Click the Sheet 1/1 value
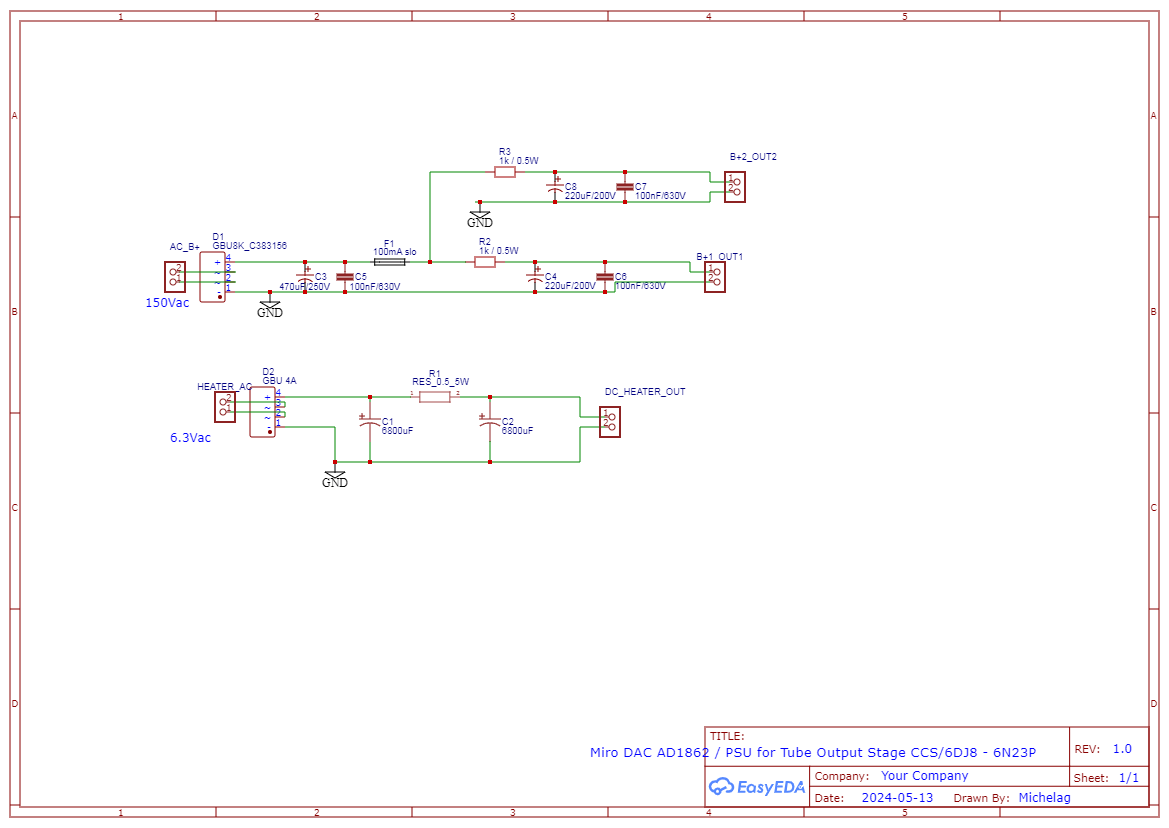1169x828 pixels. [1129, 778]
